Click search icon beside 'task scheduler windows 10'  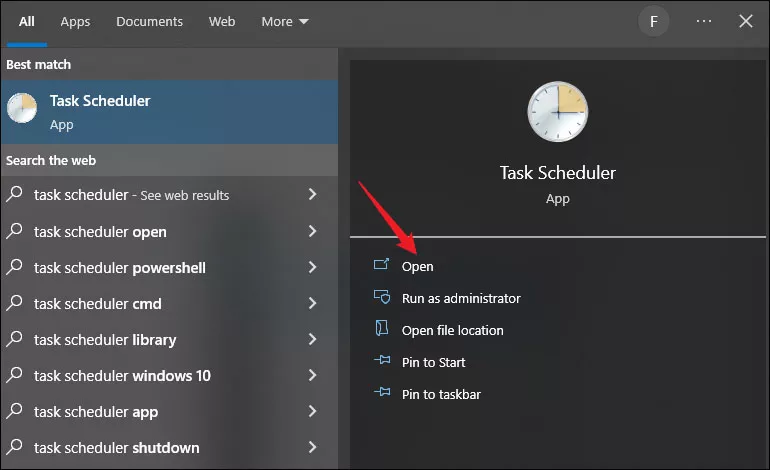[x=15, y=375]
